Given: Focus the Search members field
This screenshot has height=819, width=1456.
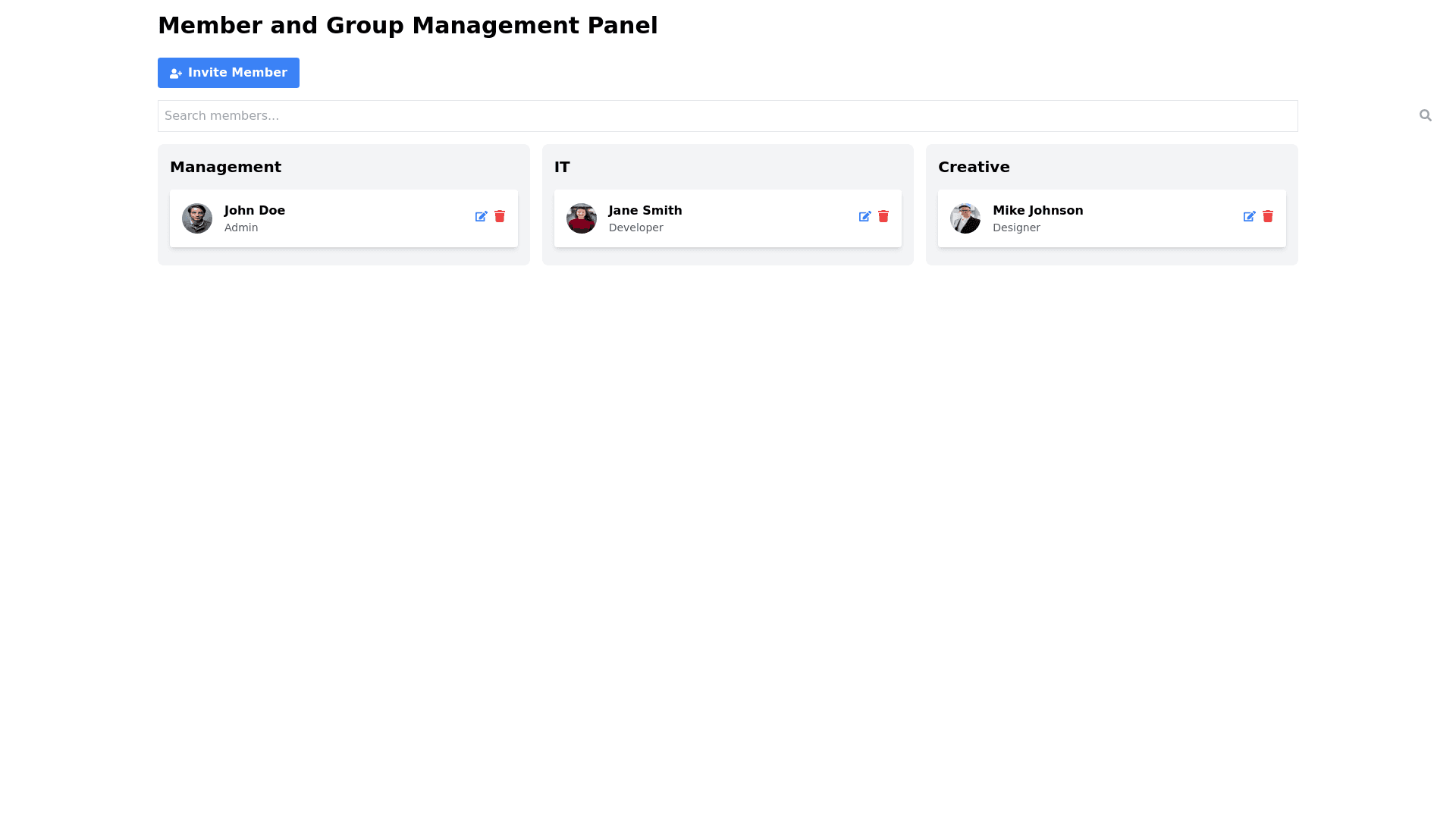Looking at the screenshot, I should [x=726, y=116].
